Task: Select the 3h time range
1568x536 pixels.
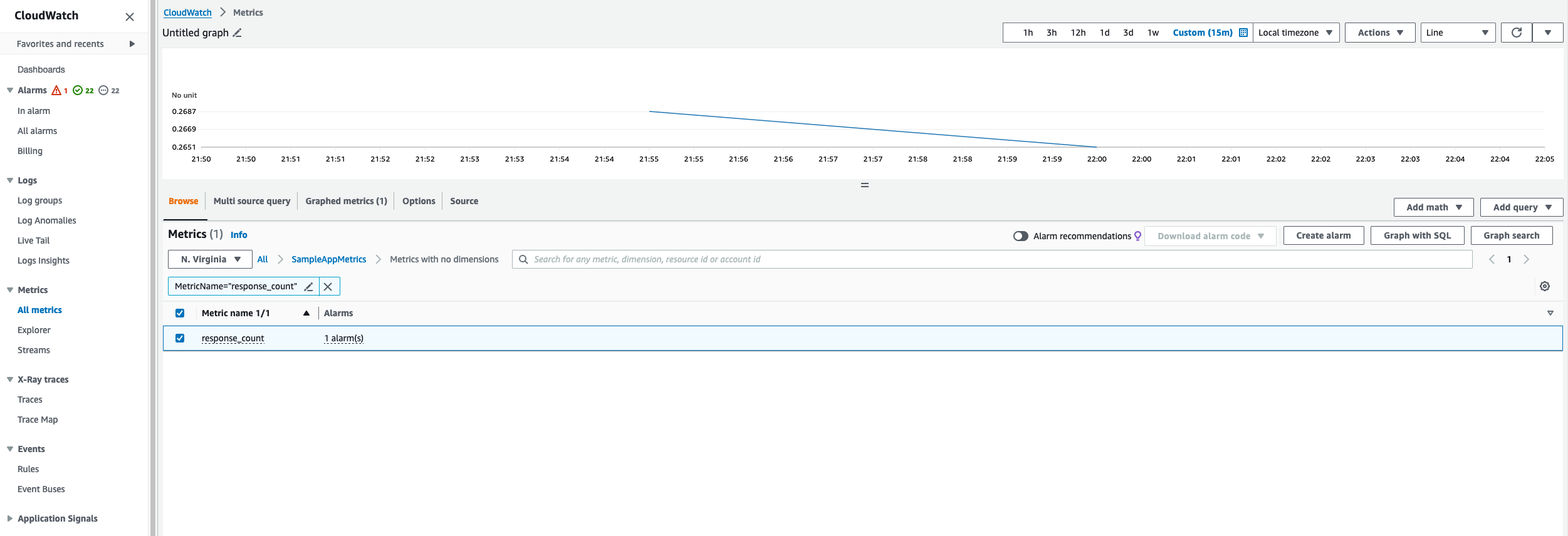Action: (1052, 33)
